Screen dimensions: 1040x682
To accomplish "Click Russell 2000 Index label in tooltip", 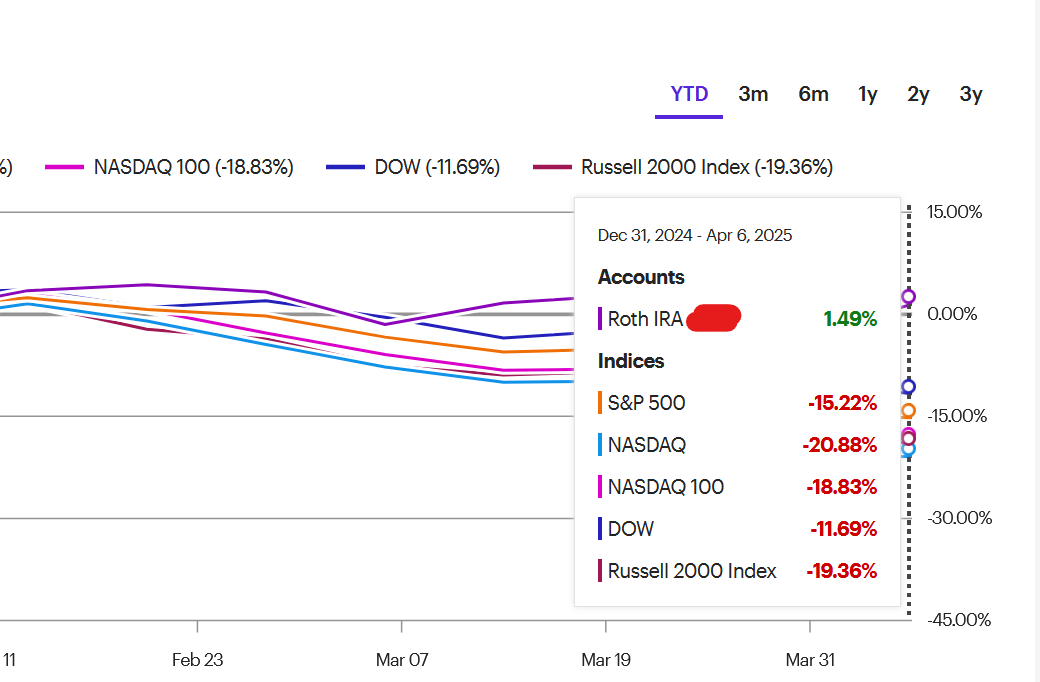I will pyautogui.click(x=692, y=571).
